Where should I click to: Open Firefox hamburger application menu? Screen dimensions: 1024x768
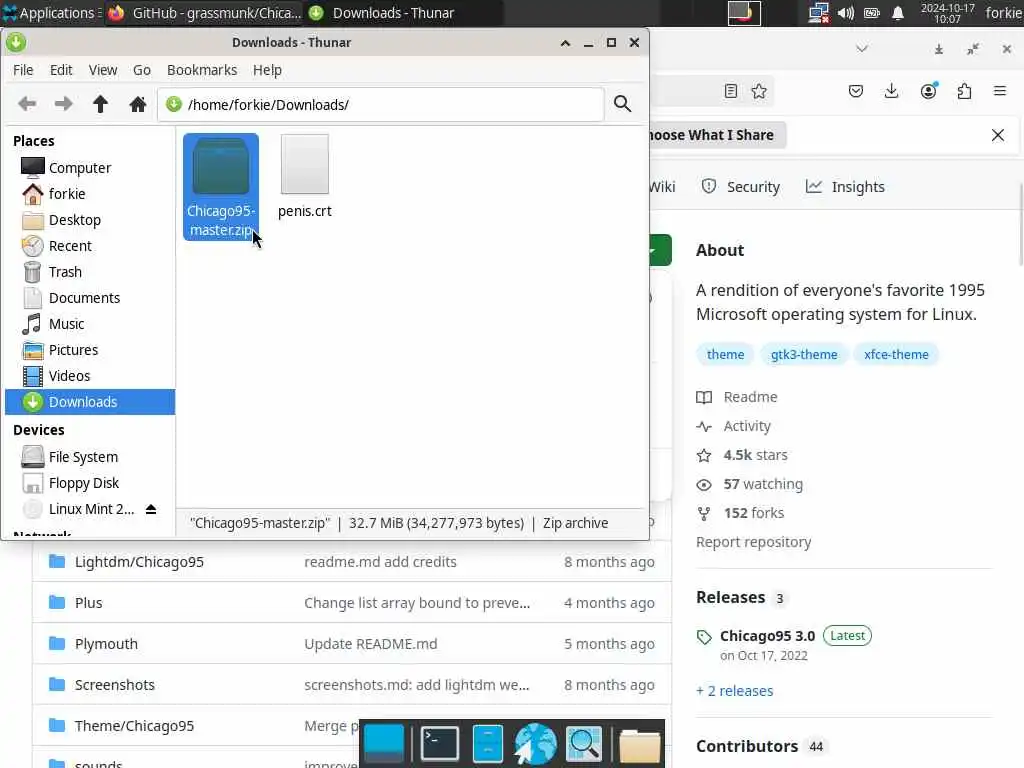coord(1000,91)
